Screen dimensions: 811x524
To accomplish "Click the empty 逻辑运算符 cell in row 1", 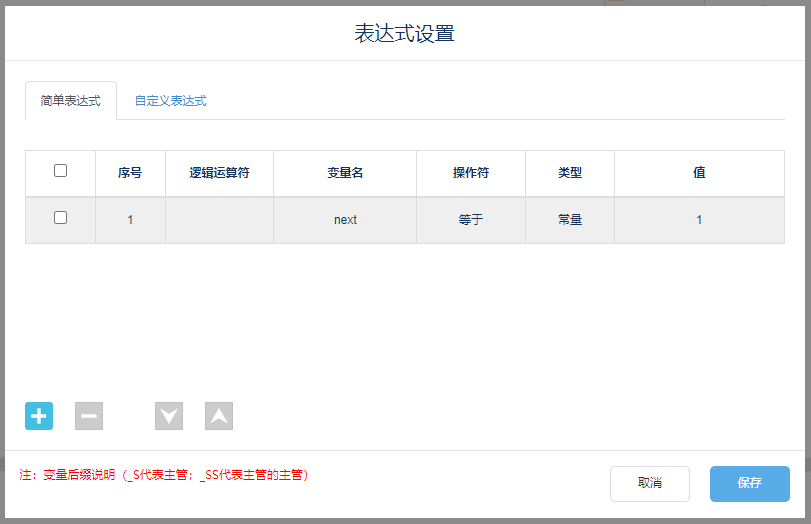I will coord(219,220).
